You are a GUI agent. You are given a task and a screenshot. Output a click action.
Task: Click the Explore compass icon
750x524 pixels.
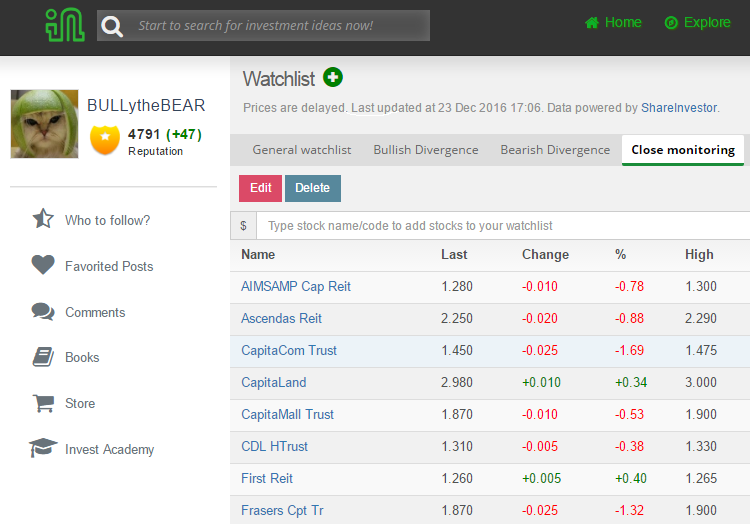(x=671, y=22)
